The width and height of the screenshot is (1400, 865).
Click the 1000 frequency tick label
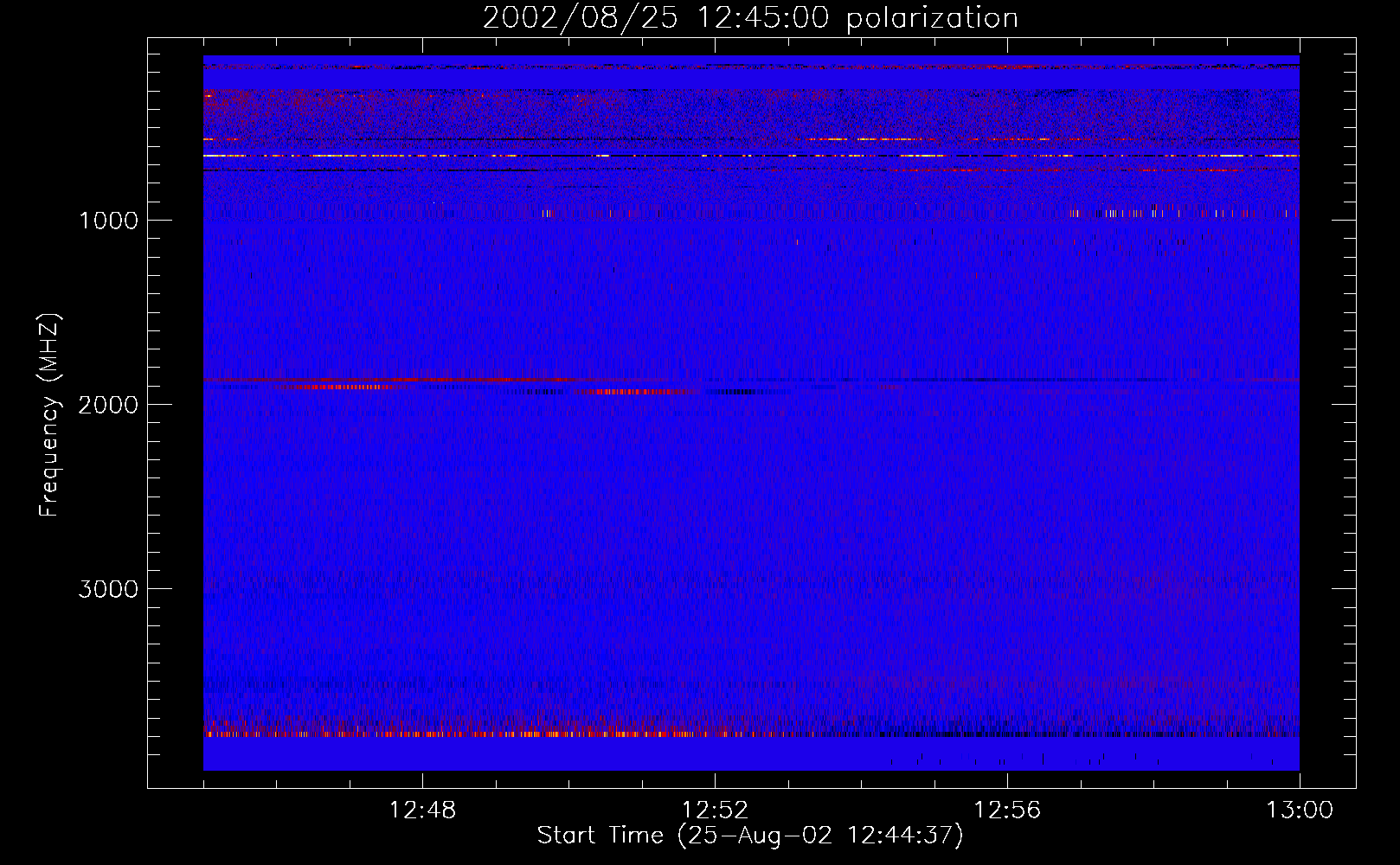pos(108,221)
